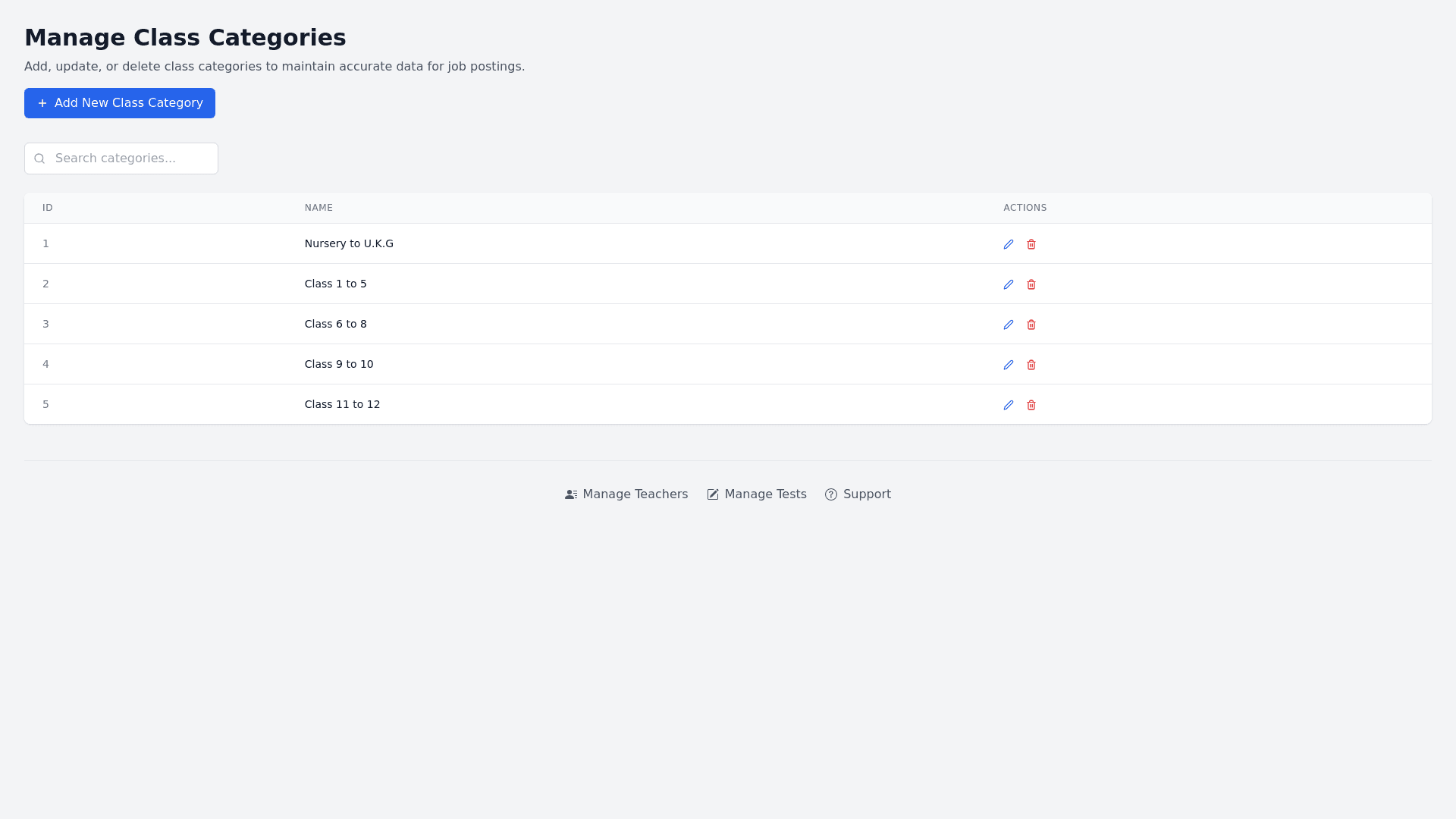Image resolution: width=1456 pixels, height=819 pixels.
Task: Go to Manage Tests page
Action: tap(757, 494)
